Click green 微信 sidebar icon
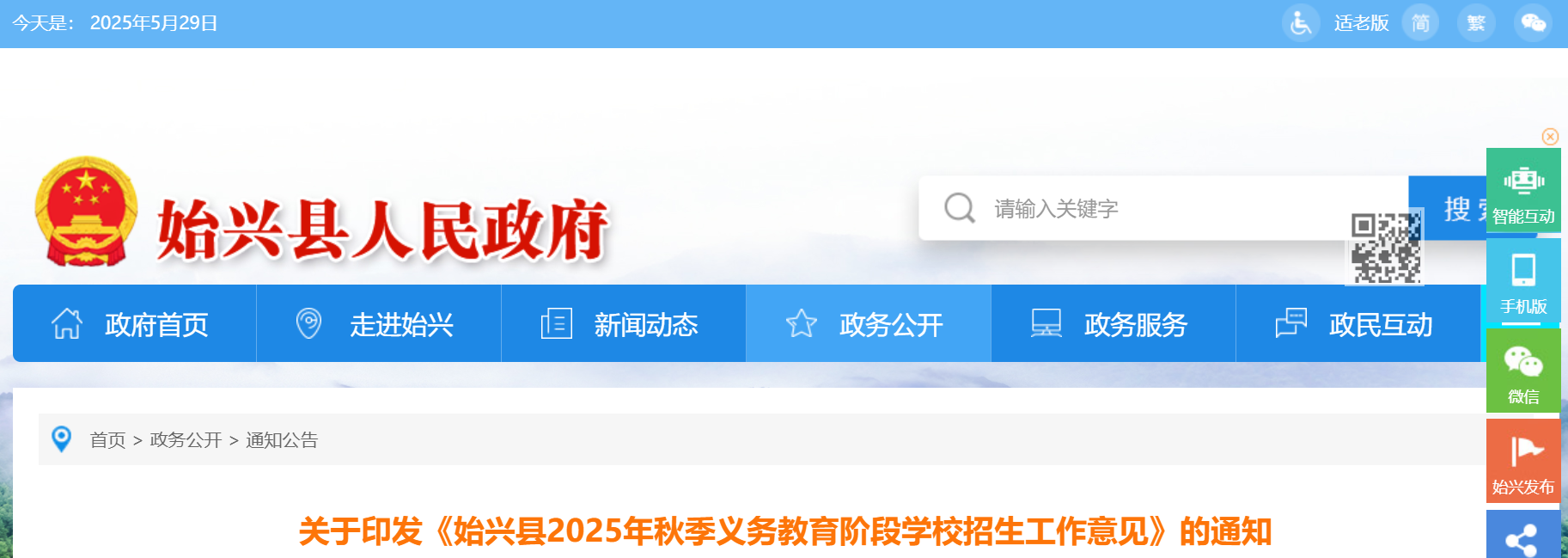This screenshot has width=1568, height=558. point(1523,371)
